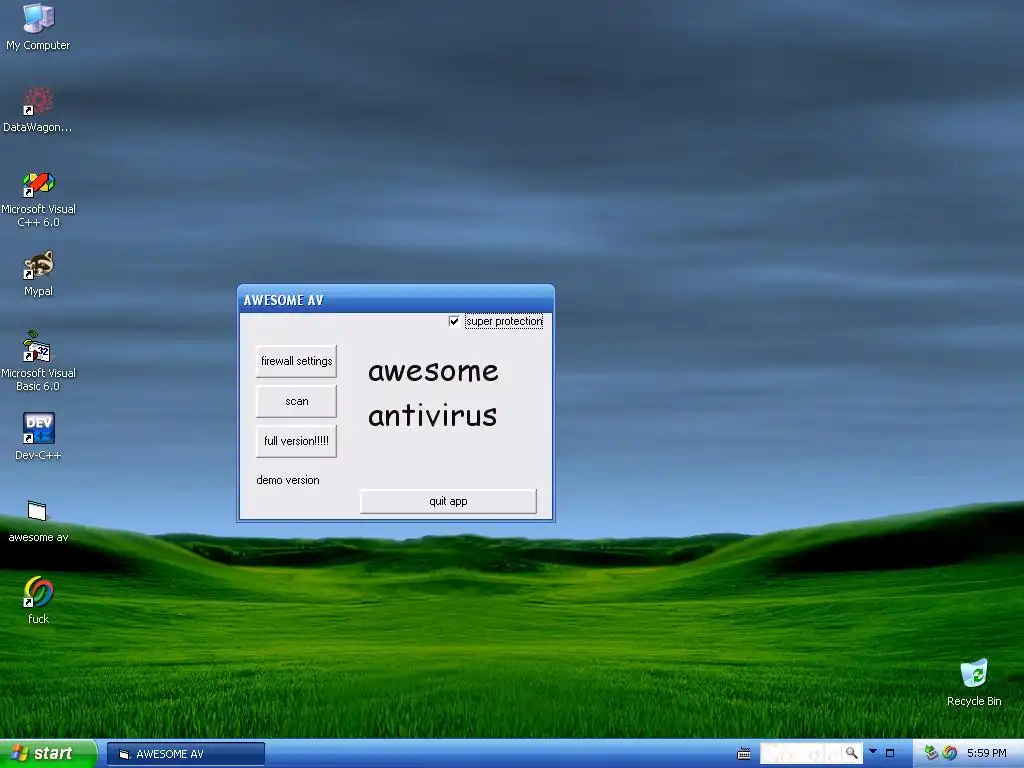Toggle the super protection checkbox
This screenshot has height=768, width=1024.
point(454,321)
